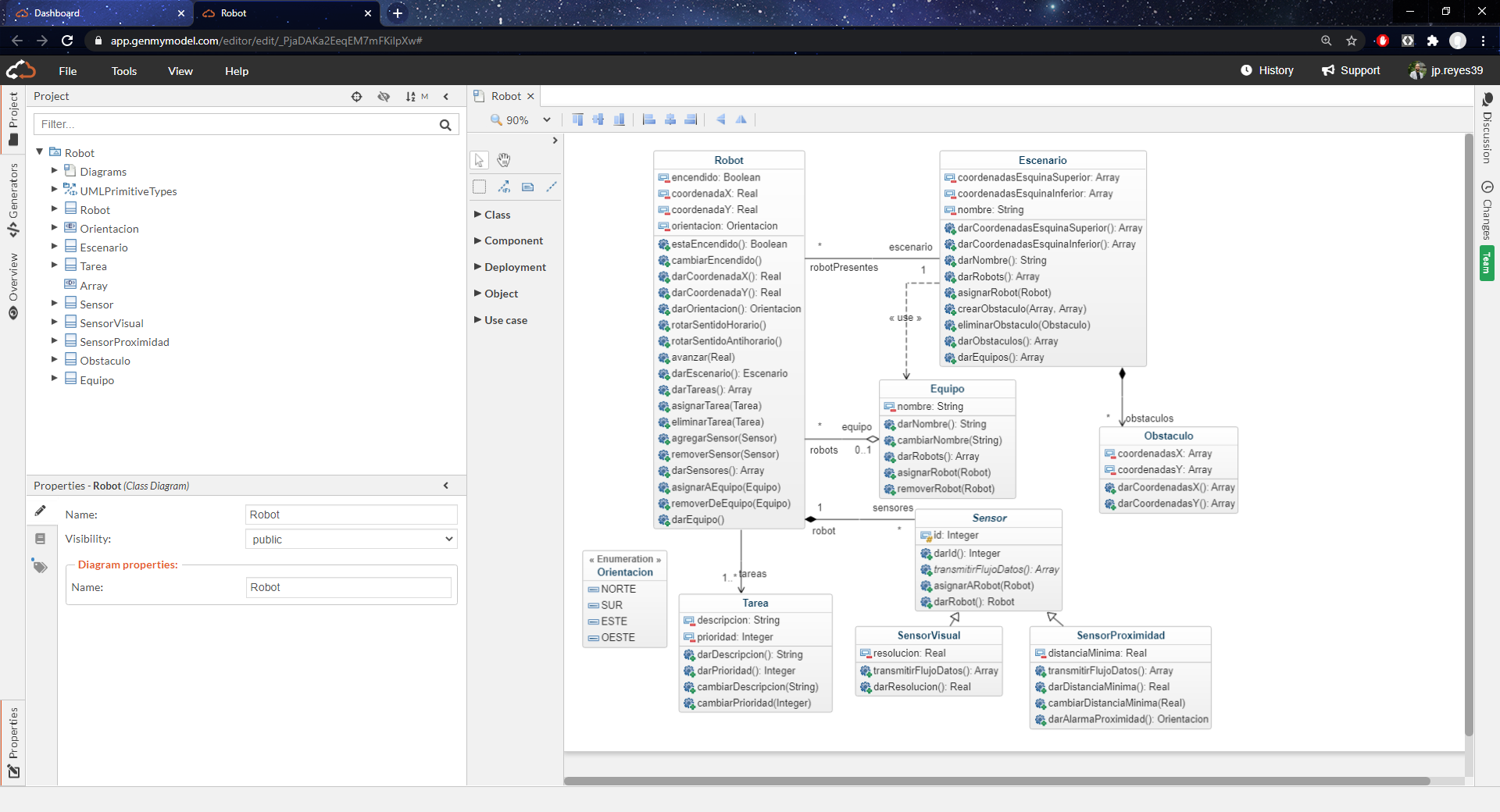Expand the Use case palette section

pyautogui.click(x=505, y=320)
